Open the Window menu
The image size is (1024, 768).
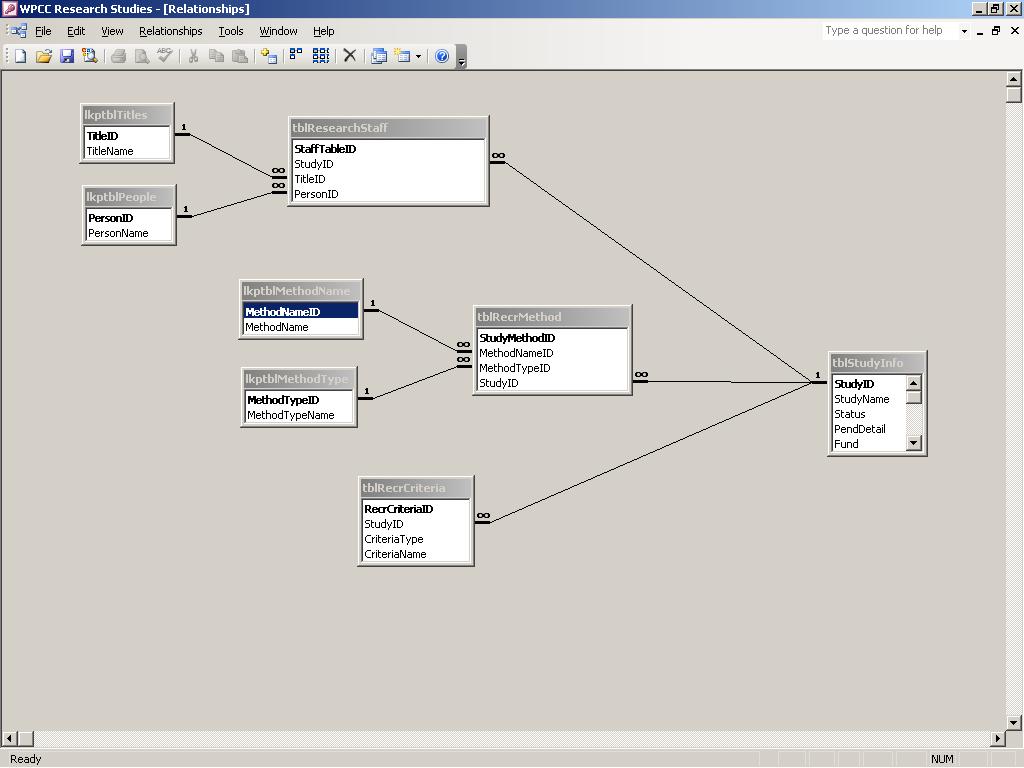point(278,31)
